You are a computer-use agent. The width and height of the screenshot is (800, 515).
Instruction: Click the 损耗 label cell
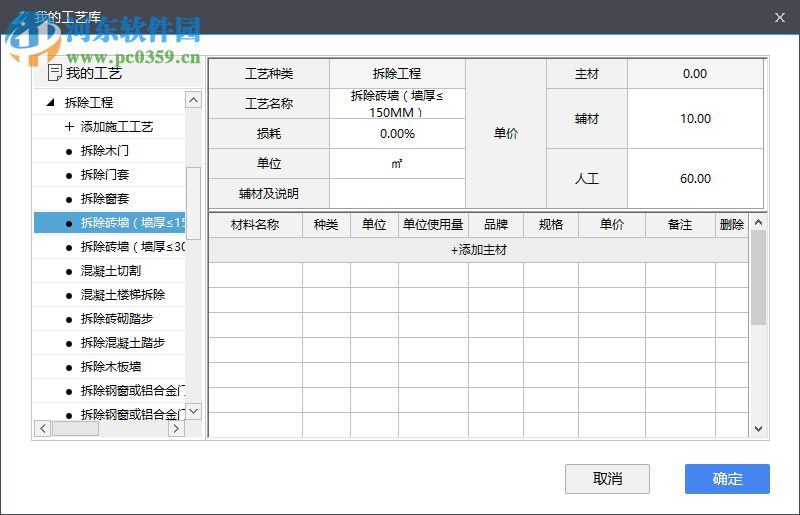coord(269,134)
